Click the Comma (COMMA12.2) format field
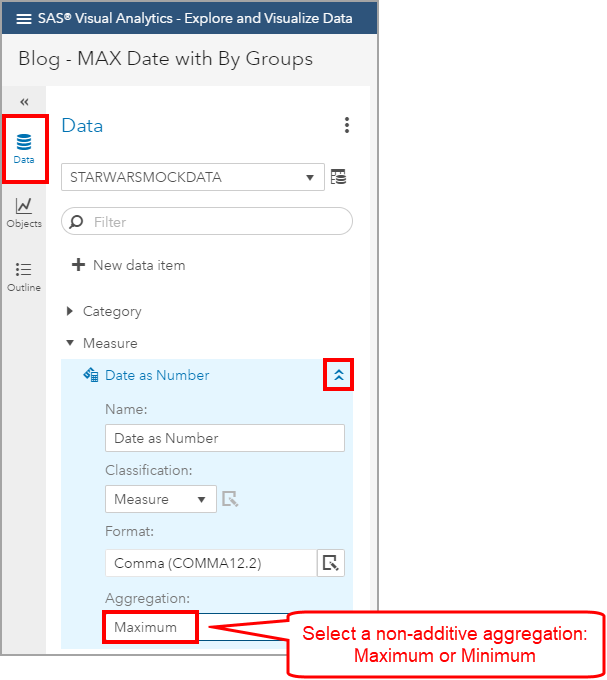The width and height of the screenshot is (607, 680). tap(211, 563)
